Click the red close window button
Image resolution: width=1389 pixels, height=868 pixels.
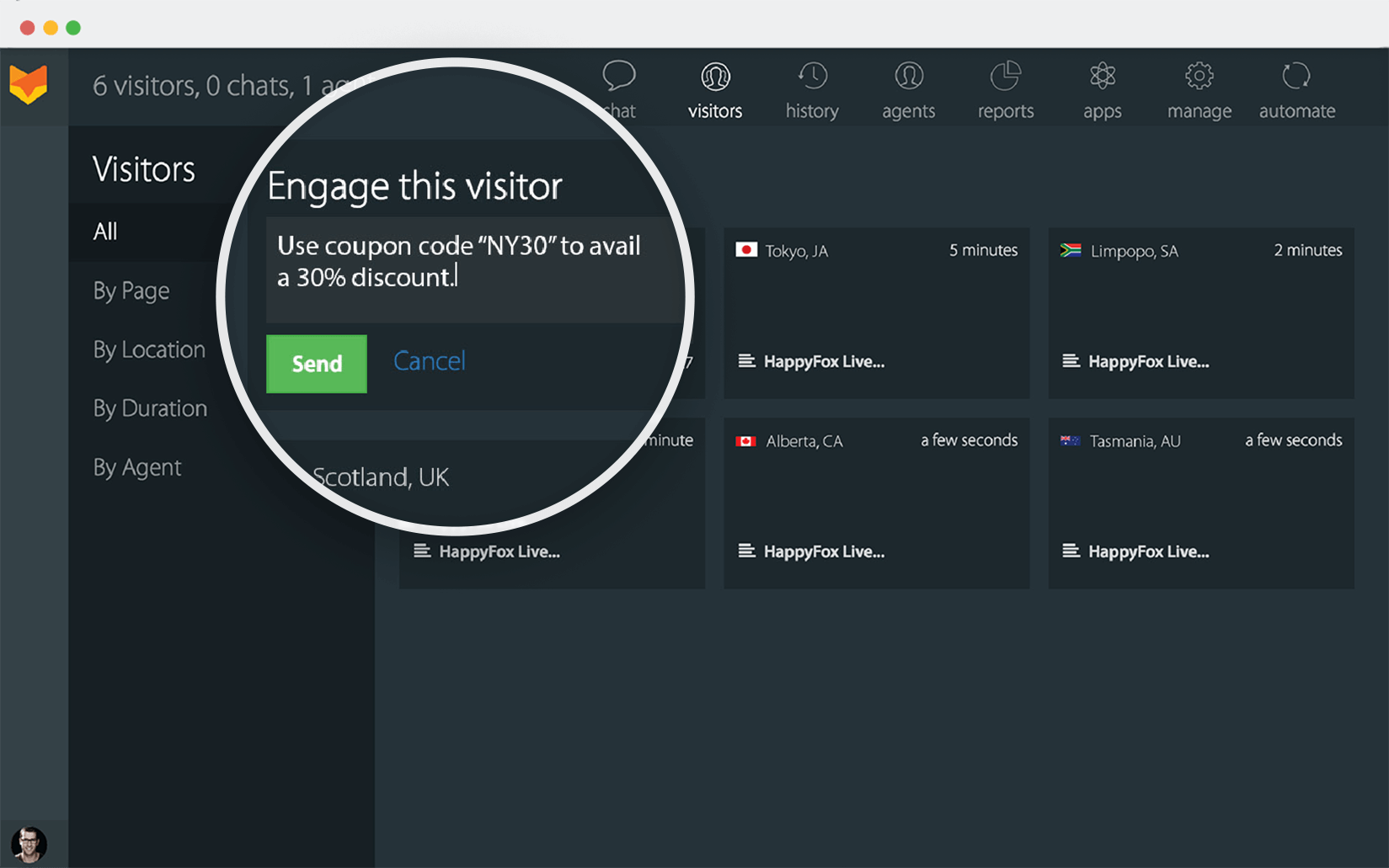click(x=27, y=28)
